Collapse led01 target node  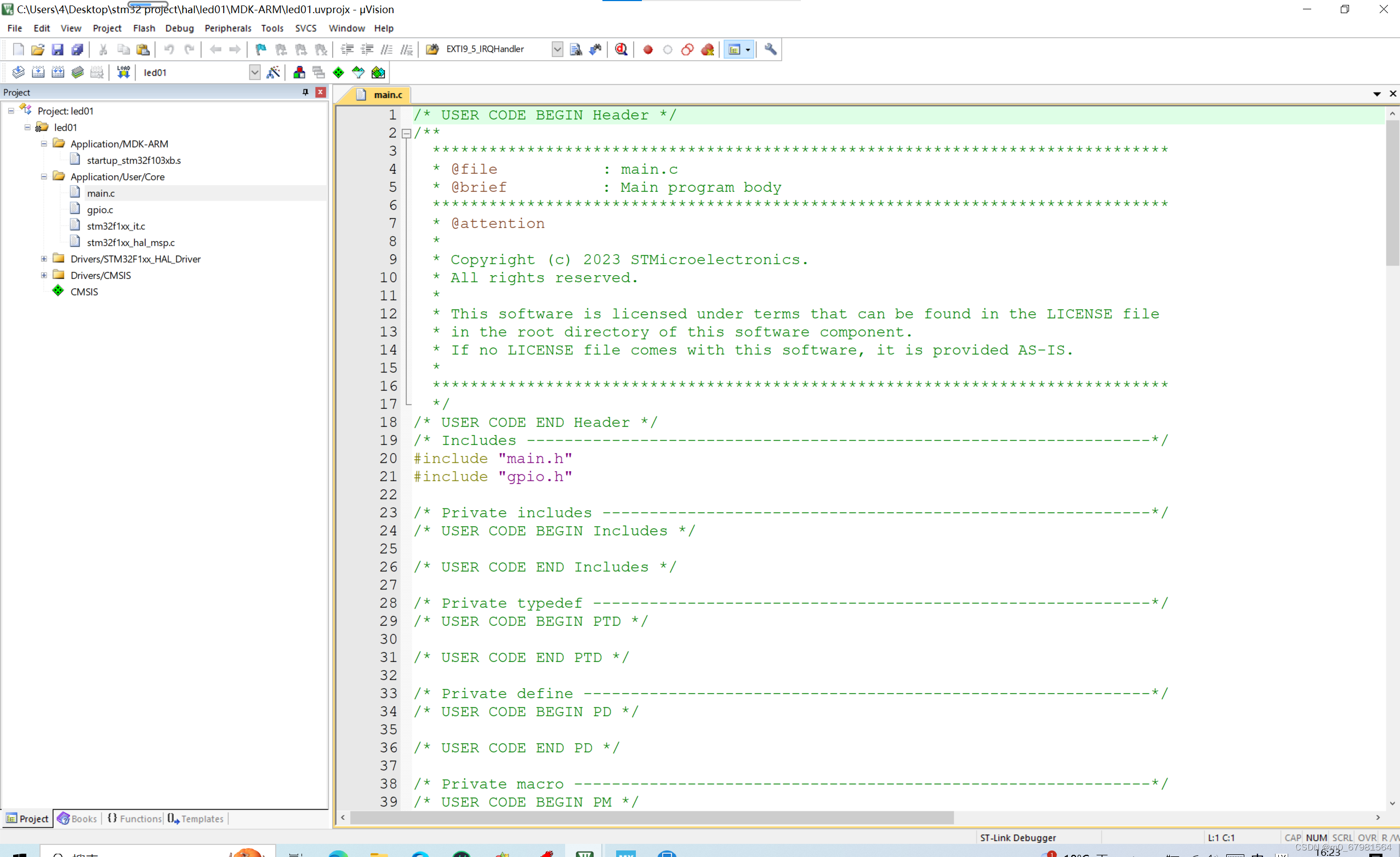pyautogui.click(x=27, y=127)
